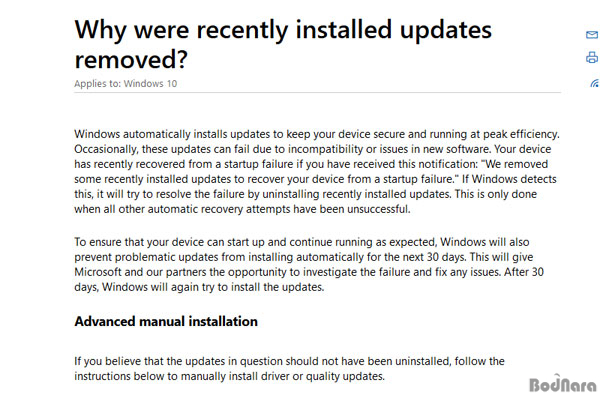
Task: Open the RSS feed subscribe icon
Action: (594, 83)
